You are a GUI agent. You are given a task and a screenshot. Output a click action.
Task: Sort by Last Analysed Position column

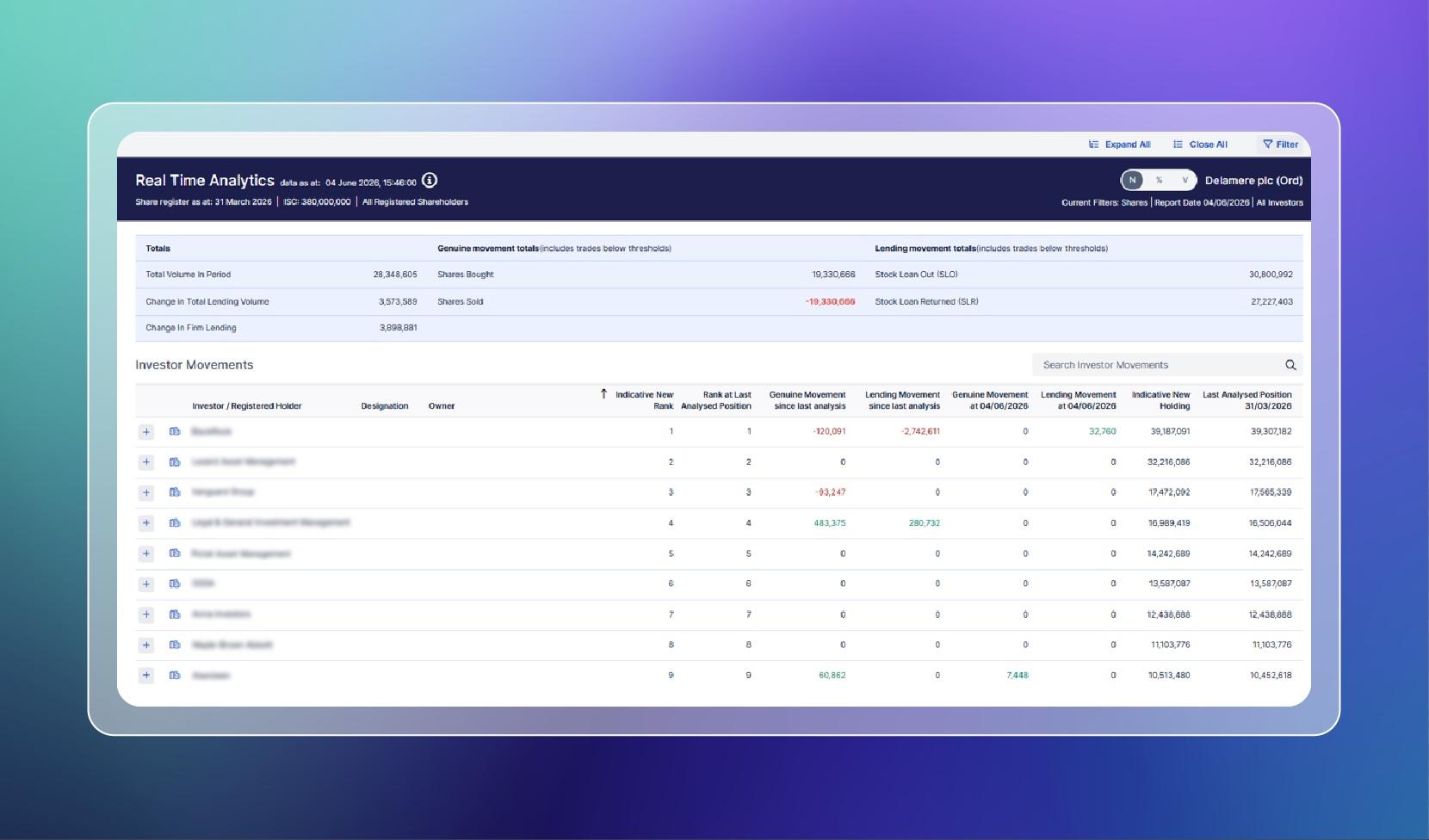coord(1247,400)
